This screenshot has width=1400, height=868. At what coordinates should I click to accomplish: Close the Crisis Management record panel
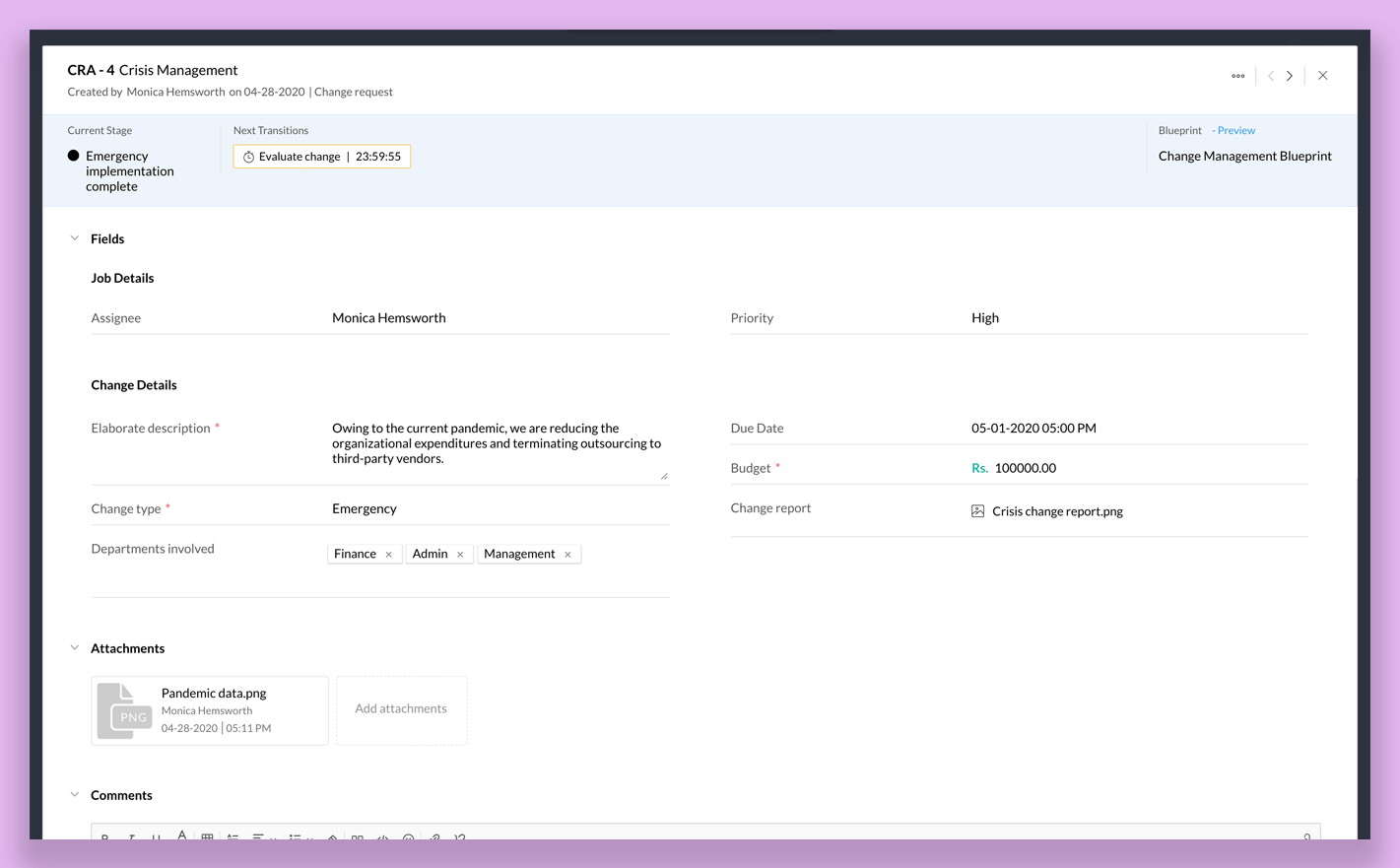1323,76
